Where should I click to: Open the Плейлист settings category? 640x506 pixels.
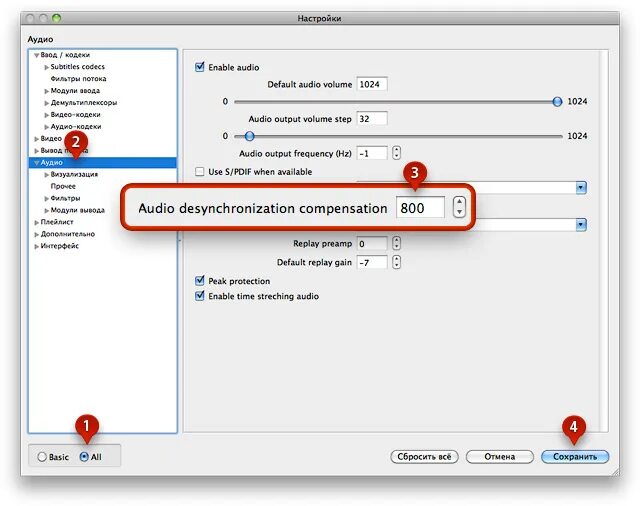pos(57,222)
